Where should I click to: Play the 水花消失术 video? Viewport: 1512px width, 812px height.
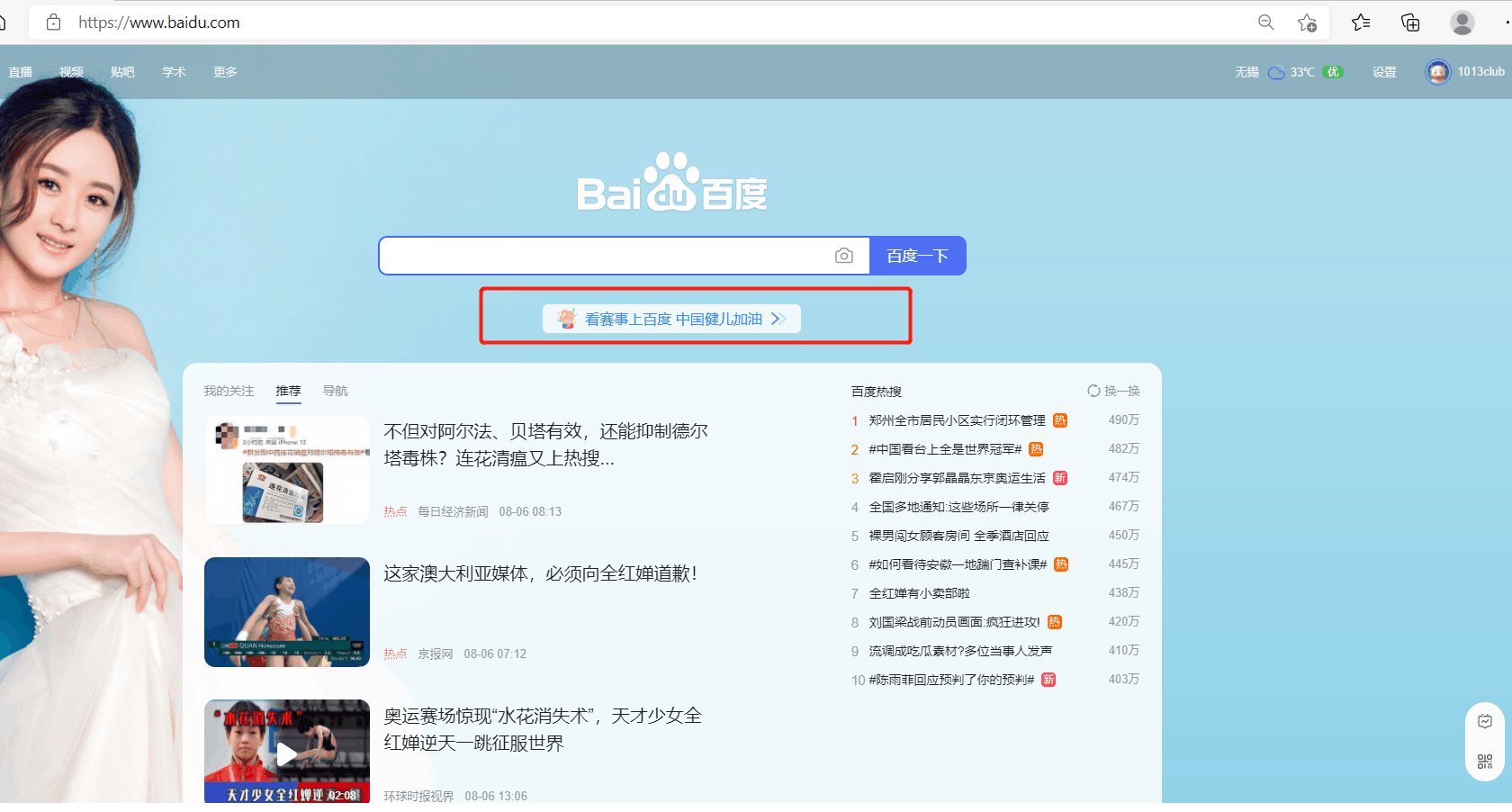point(287,753)
